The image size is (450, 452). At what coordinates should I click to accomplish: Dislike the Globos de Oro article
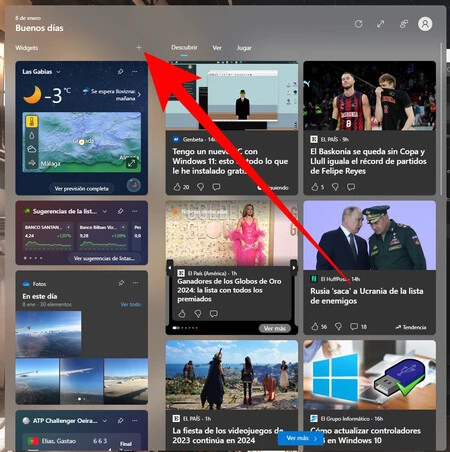198,314
